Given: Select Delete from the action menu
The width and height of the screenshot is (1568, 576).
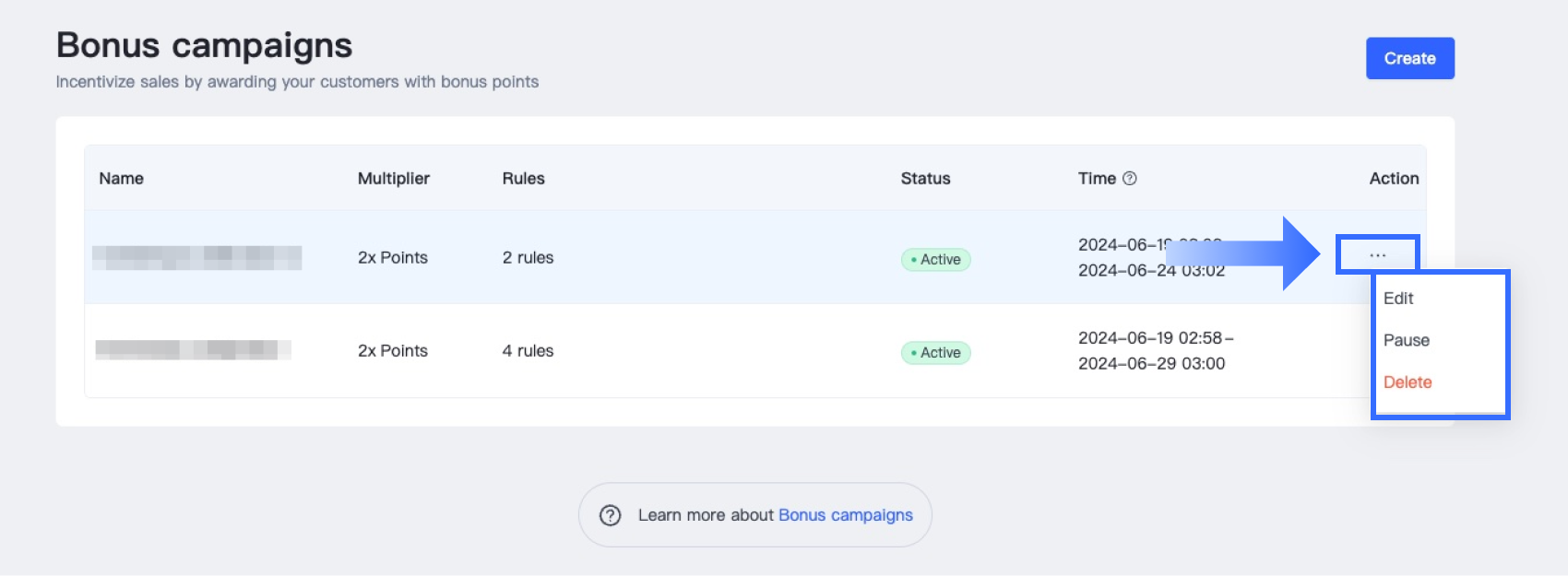Looking at the screenshot, I should 1407,382.
